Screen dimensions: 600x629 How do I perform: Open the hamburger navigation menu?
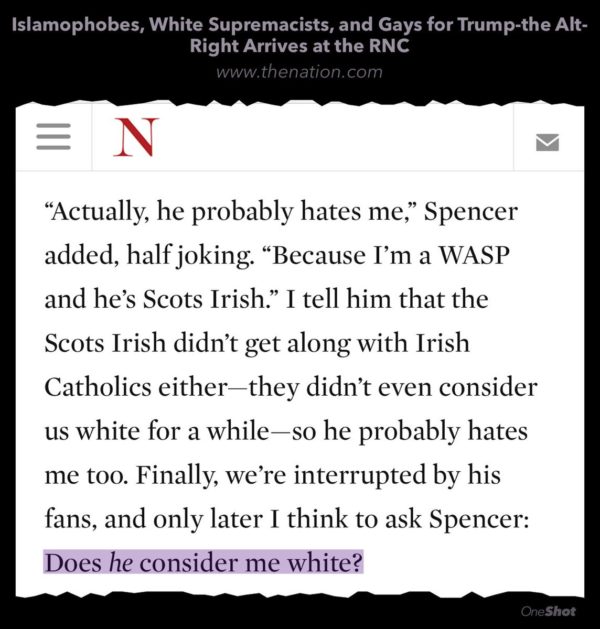[x=54, y=137]
